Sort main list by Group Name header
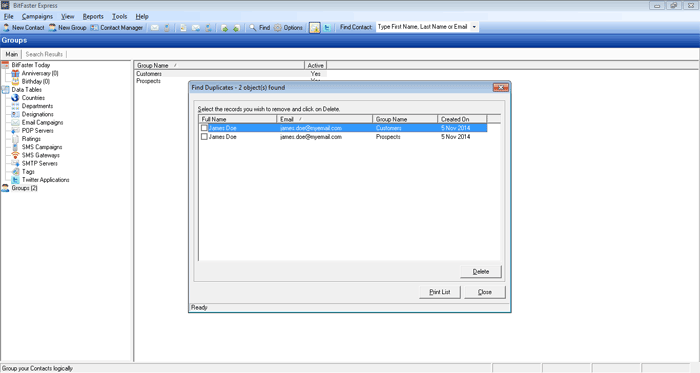 pyautogui.click(x=219, y=65)
